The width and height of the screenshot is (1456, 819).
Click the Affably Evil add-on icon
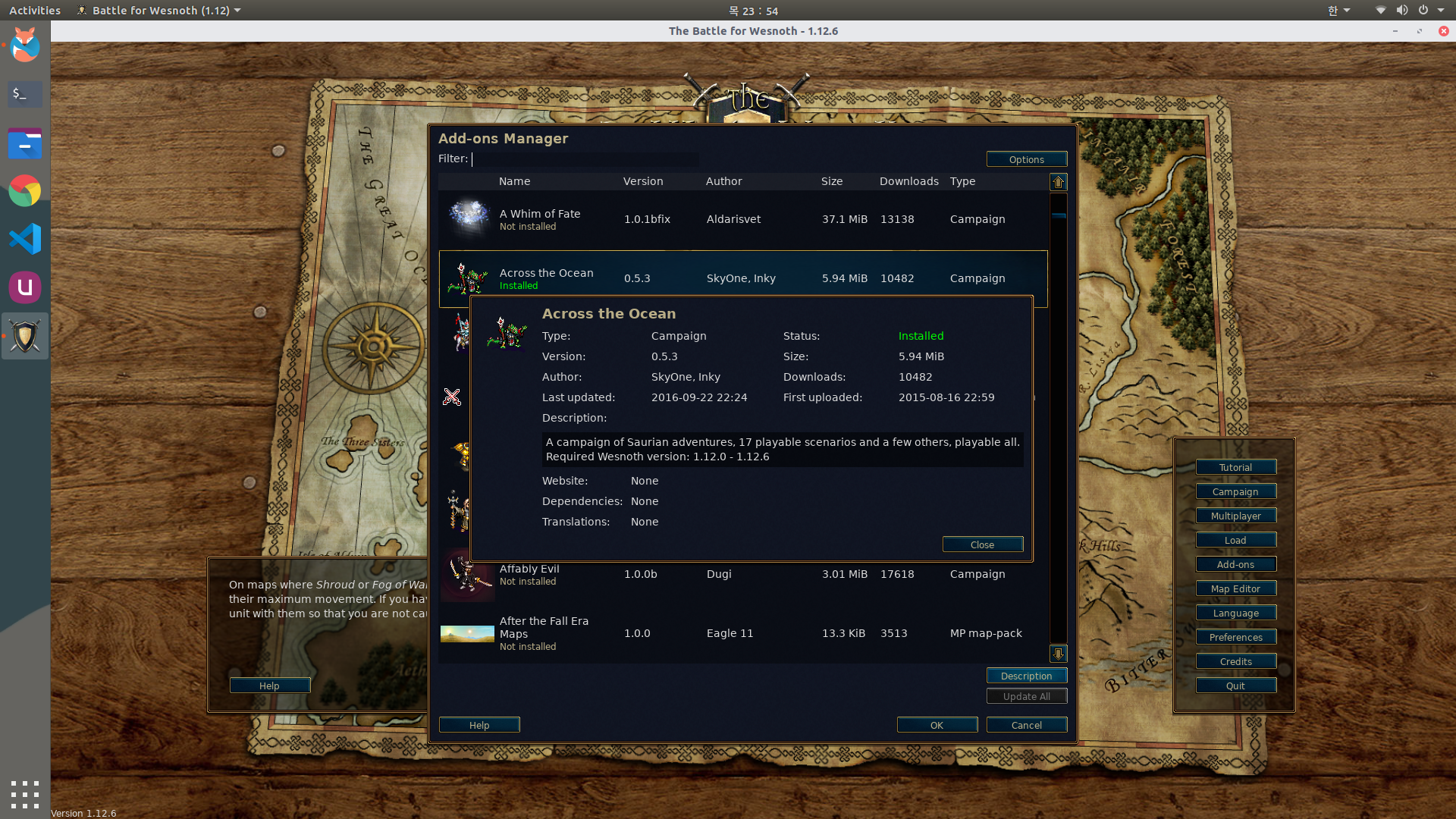tap(468, 574)
